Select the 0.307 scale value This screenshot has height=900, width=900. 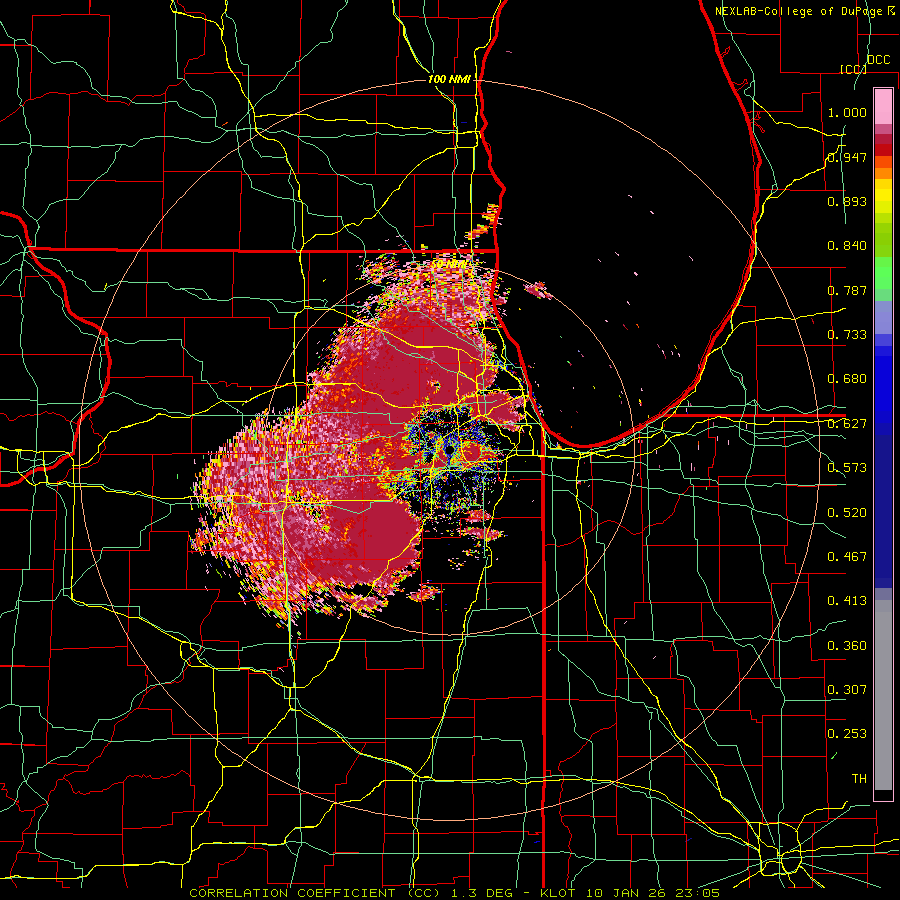tap(847, 690)
